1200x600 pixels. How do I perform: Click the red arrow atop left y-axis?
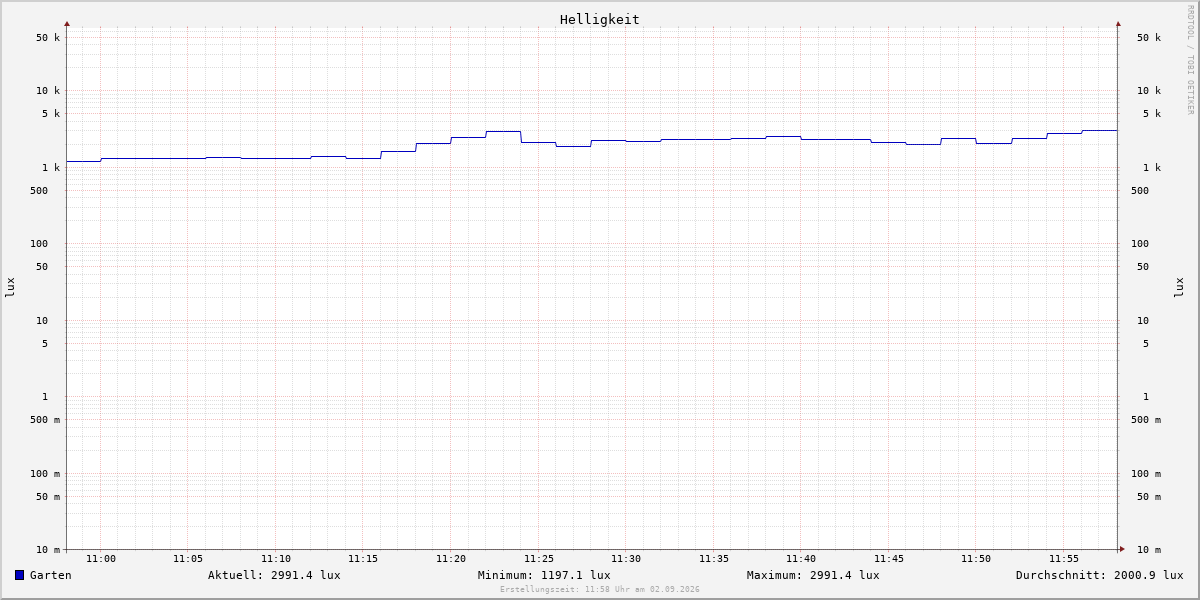click(x=67, y=23)
